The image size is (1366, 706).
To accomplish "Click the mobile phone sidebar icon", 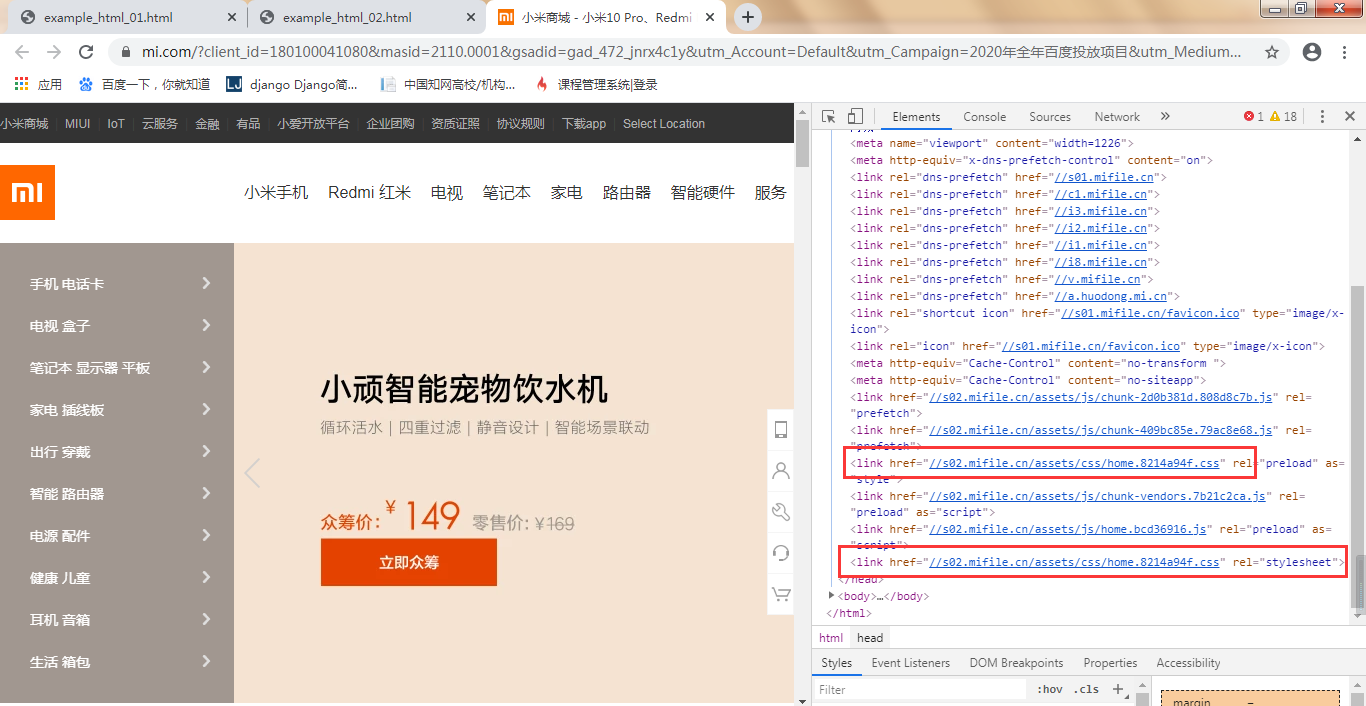I will (x=781, y=430).
